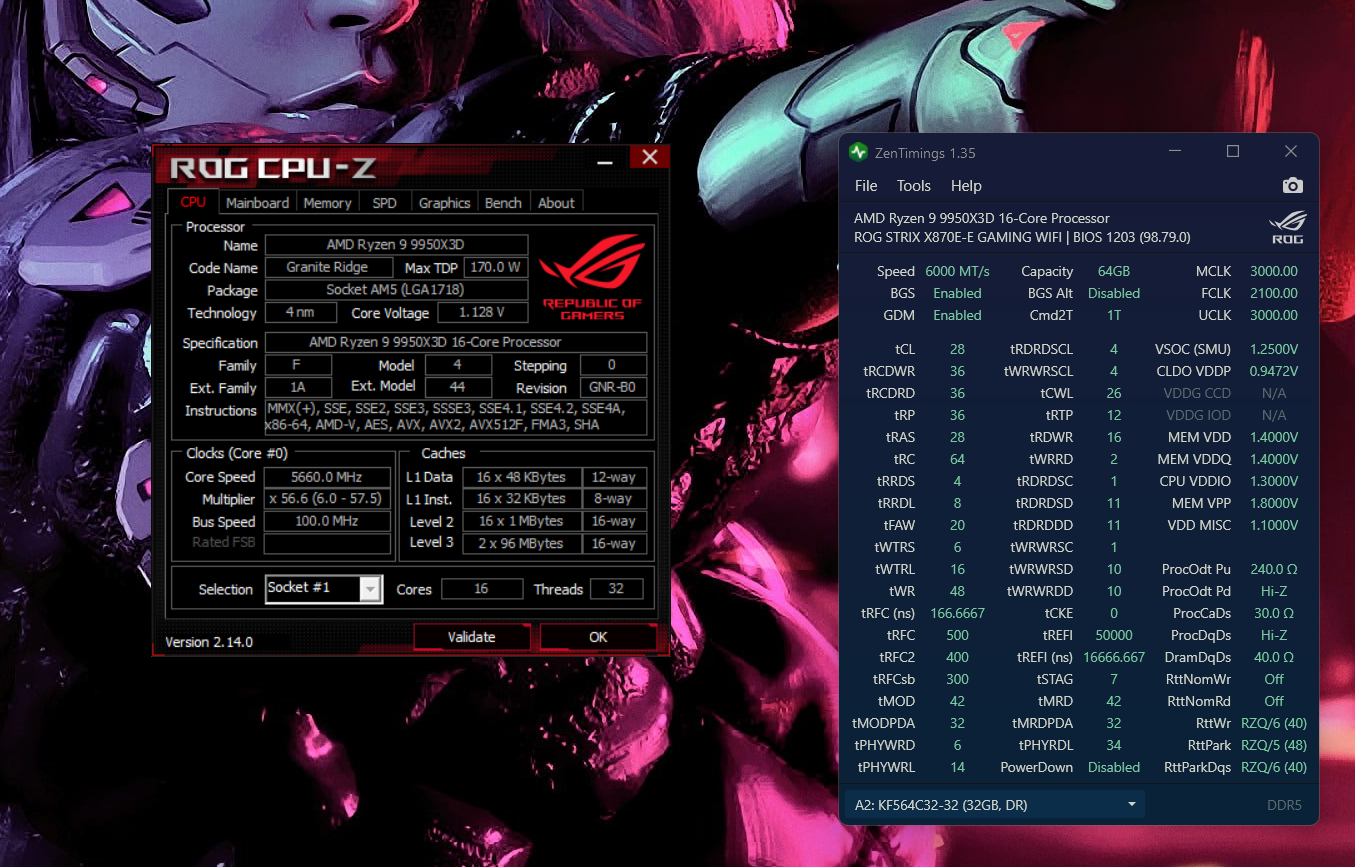Open the File menu in ZenTimings
Image resolution: width=1355 pixels, height=867 pixels.
866,186
